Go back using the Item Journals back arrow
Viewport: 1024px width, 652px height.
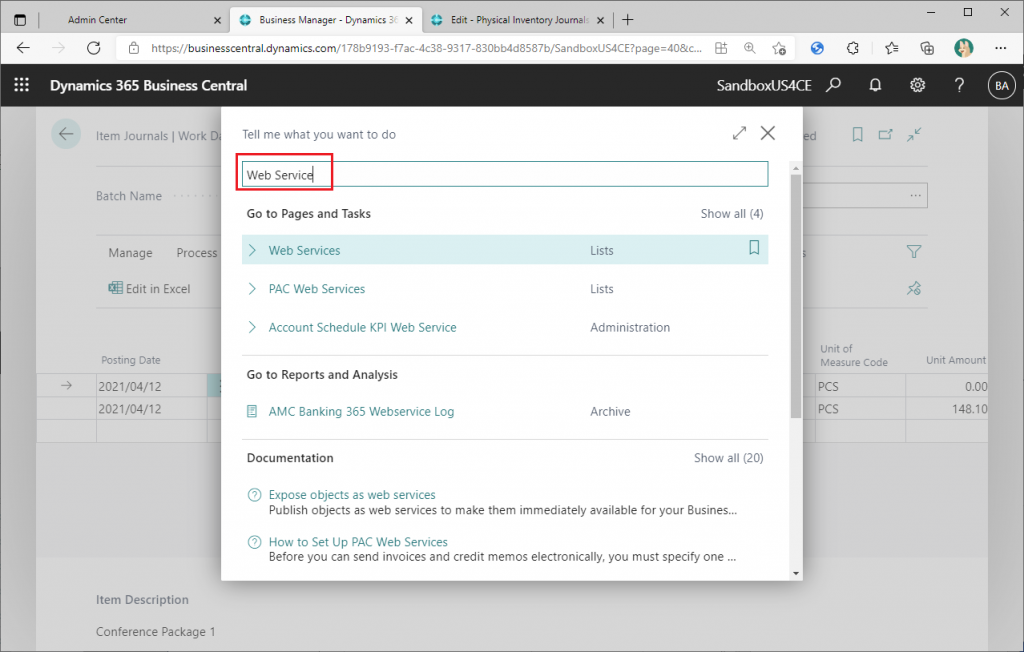66,135
